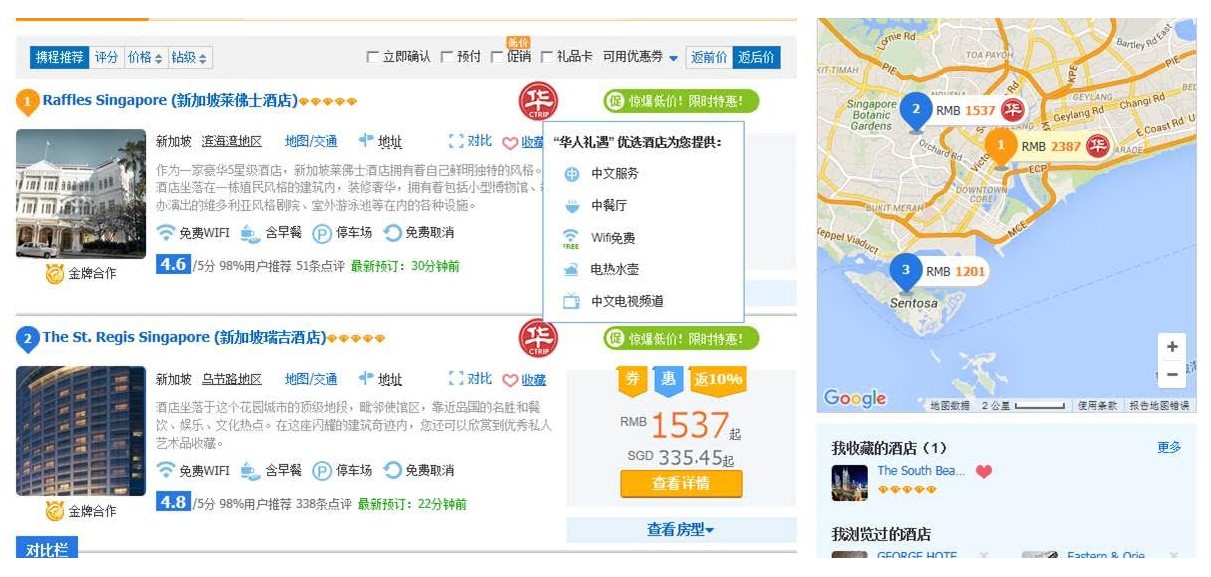Tick the 促销 promotion checkbox

point(497,58)
